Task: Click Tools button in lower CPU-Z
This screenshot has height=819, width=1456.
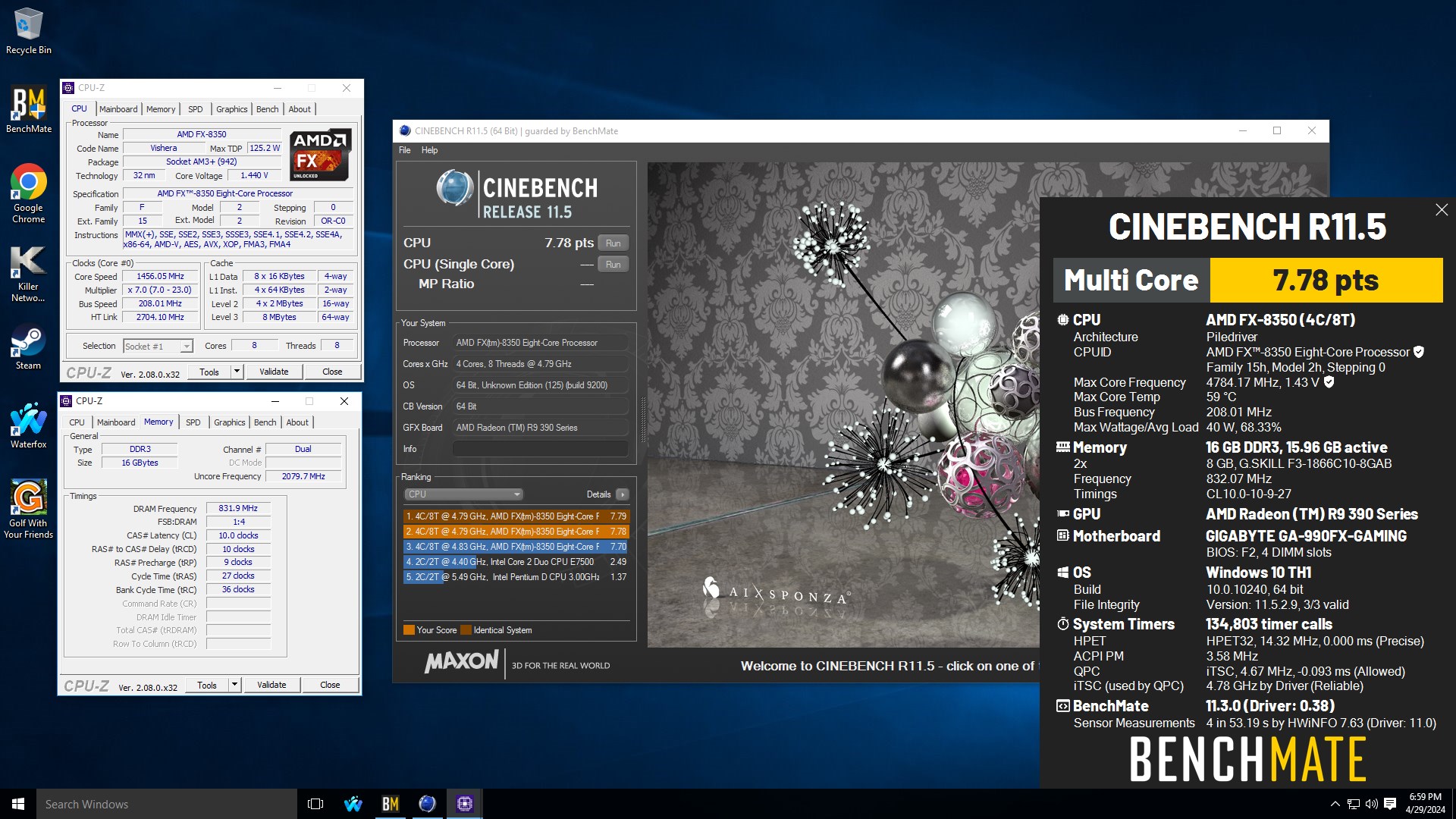Action: 207,685
